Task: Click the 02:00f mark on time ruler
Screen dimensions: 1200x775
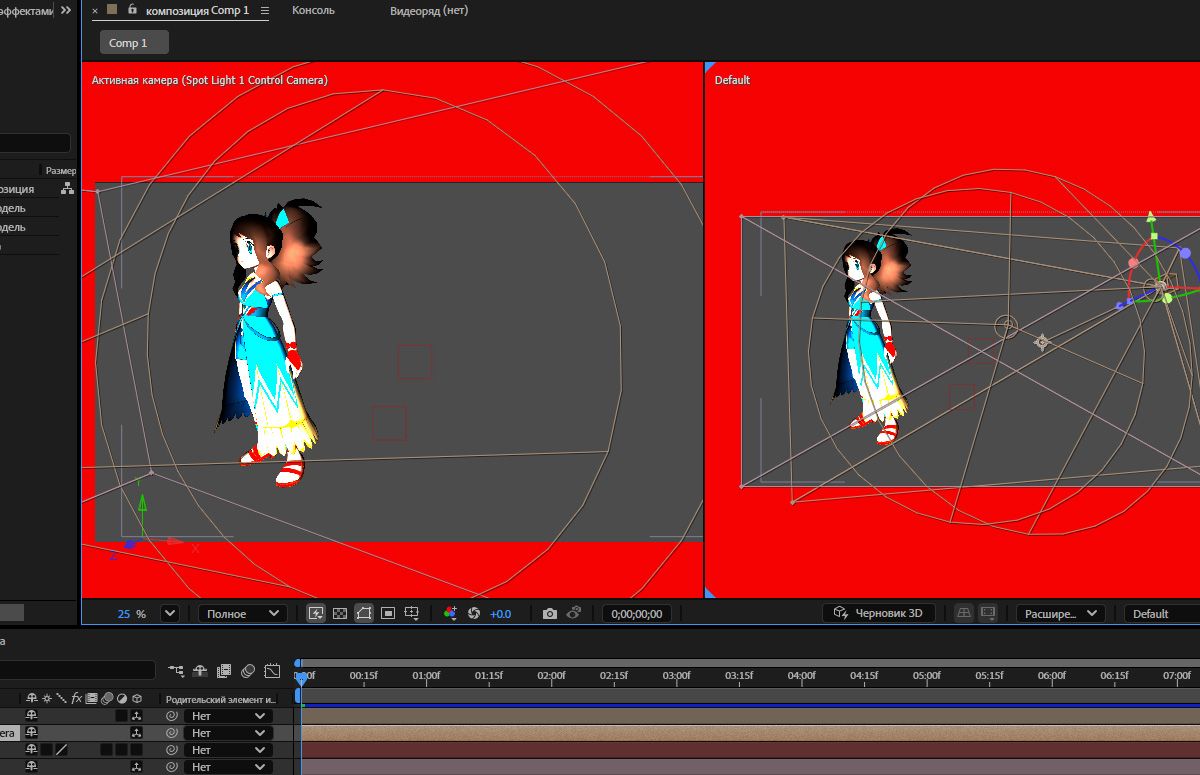Action: 551,675
